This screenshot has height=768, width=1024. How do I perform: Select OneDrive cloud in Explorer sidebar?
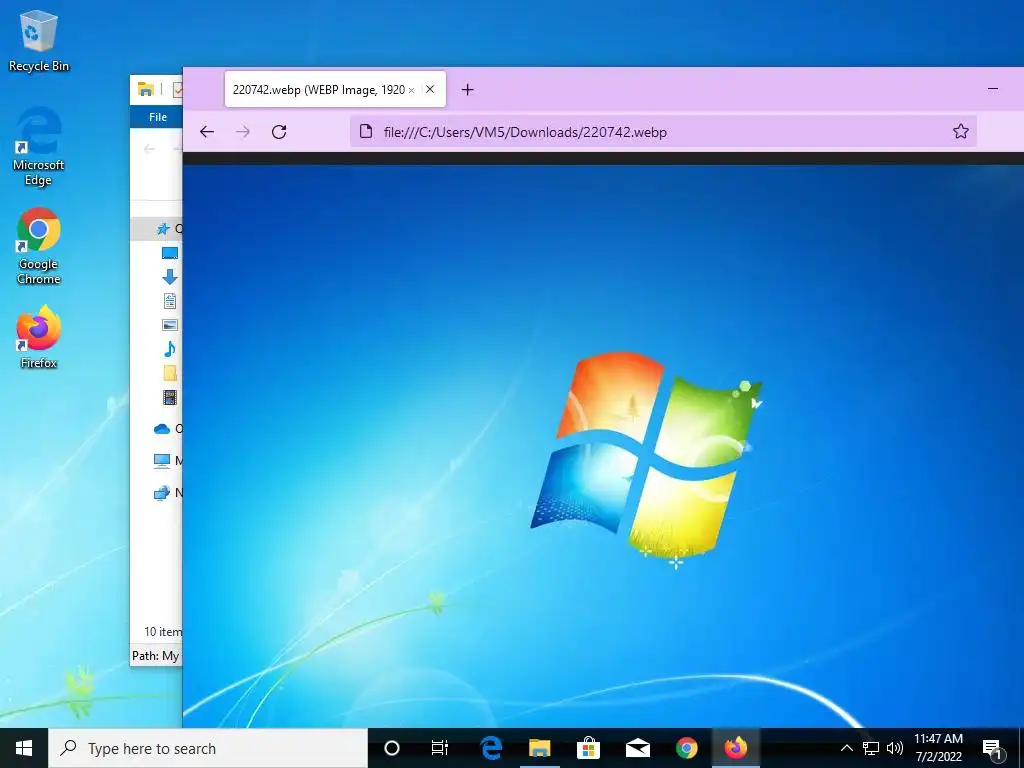point(161,428)
